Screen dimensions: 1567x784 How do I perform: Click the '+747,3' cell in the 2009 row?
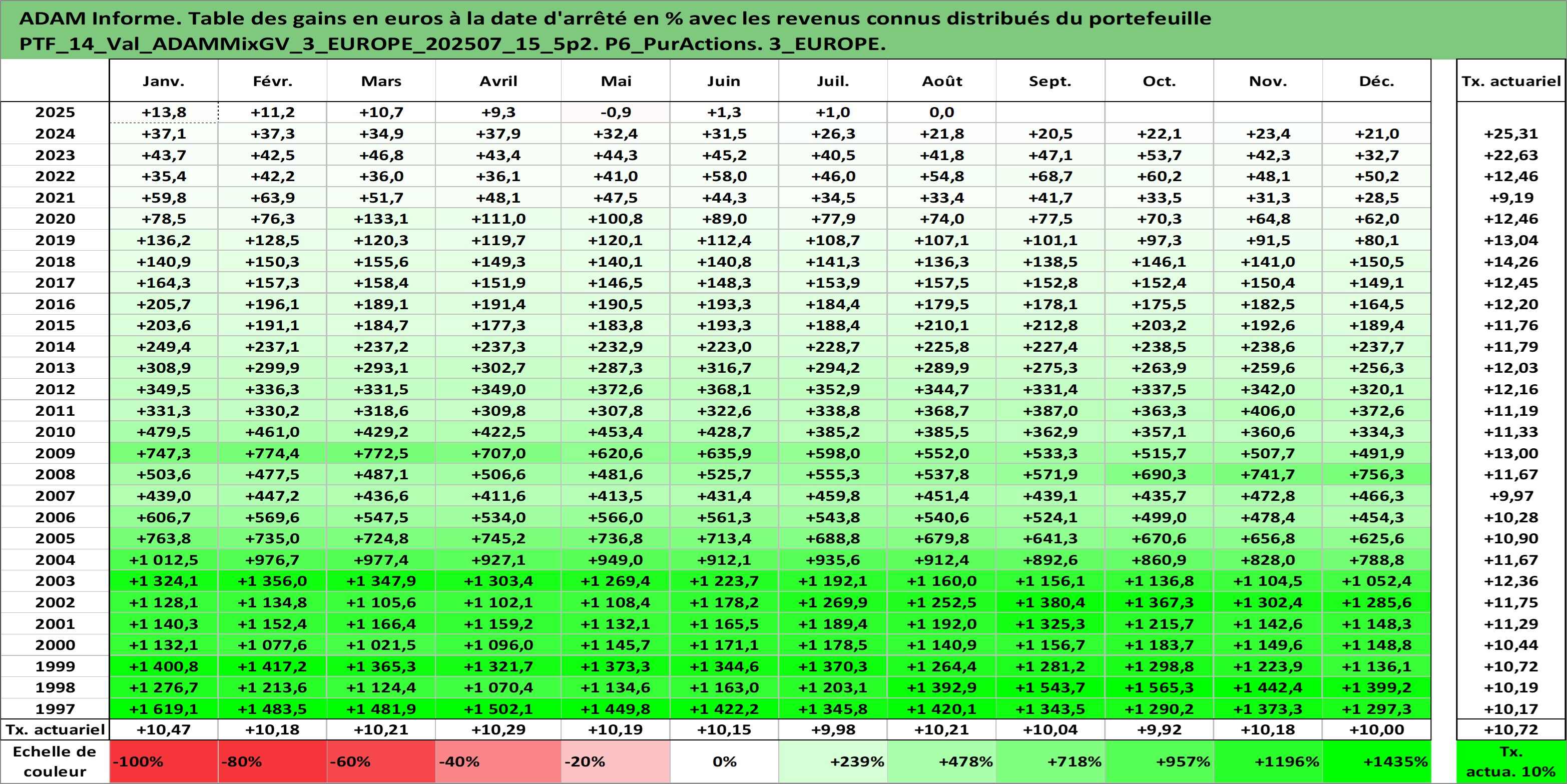[164, 453]
